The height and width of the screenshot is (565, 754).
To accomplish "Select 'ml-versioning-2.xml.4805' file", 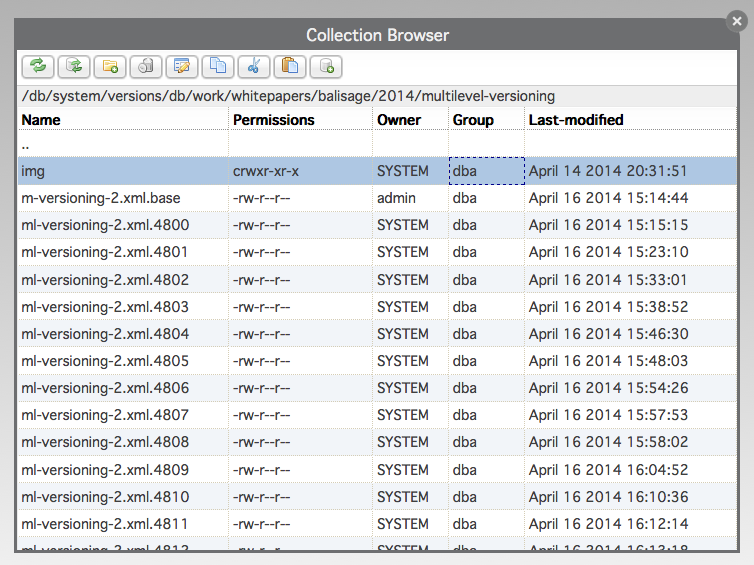I will (x=377, y=361).
